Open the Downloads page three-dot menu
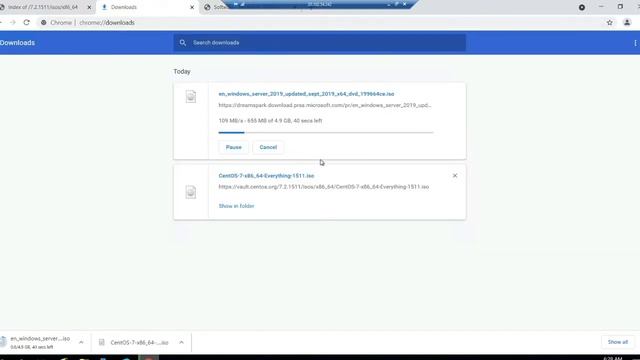 (x=635, y=43)
